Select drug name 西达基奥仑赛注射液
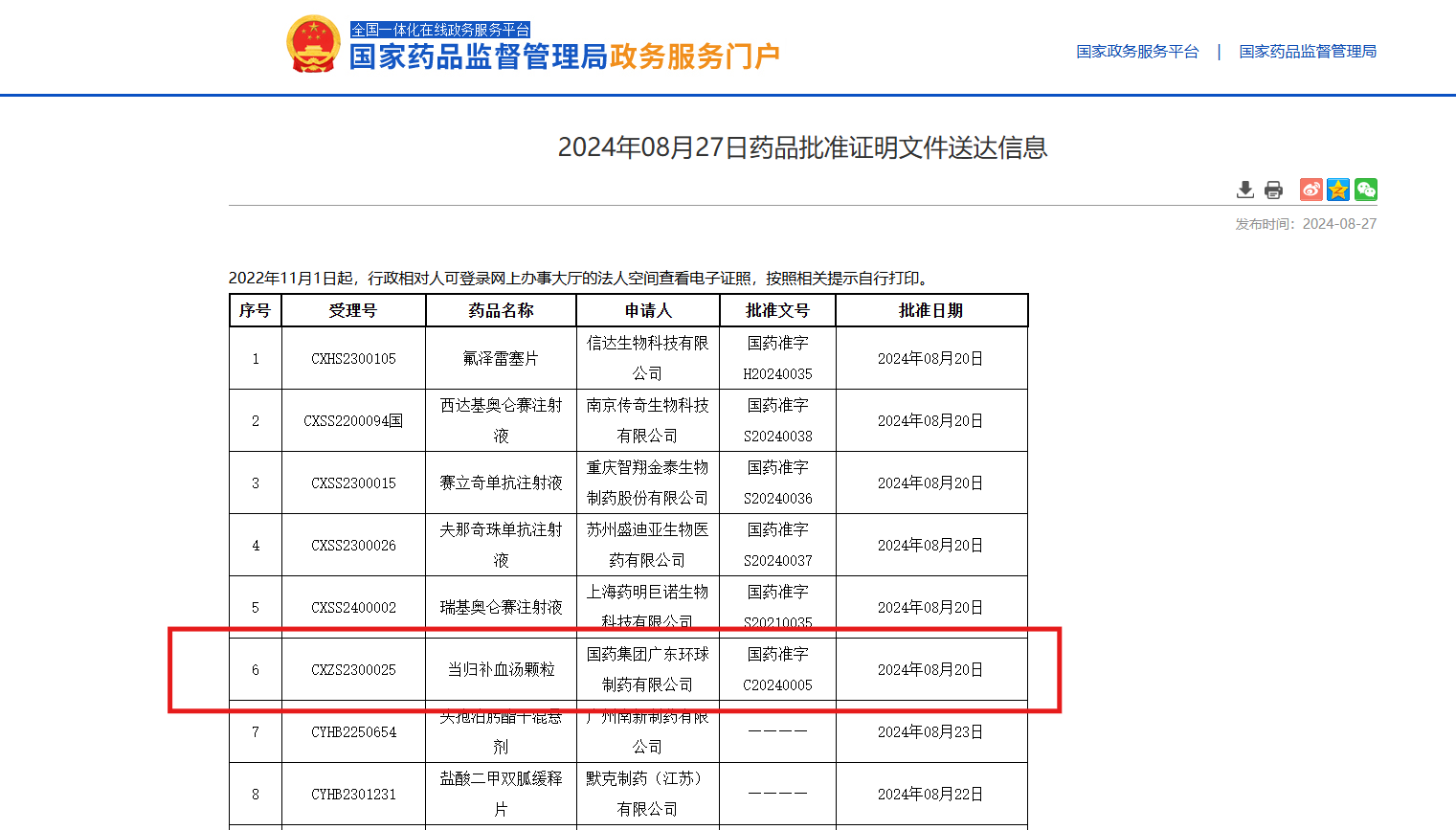The image size is (1456, 830). tap(501, 420)
